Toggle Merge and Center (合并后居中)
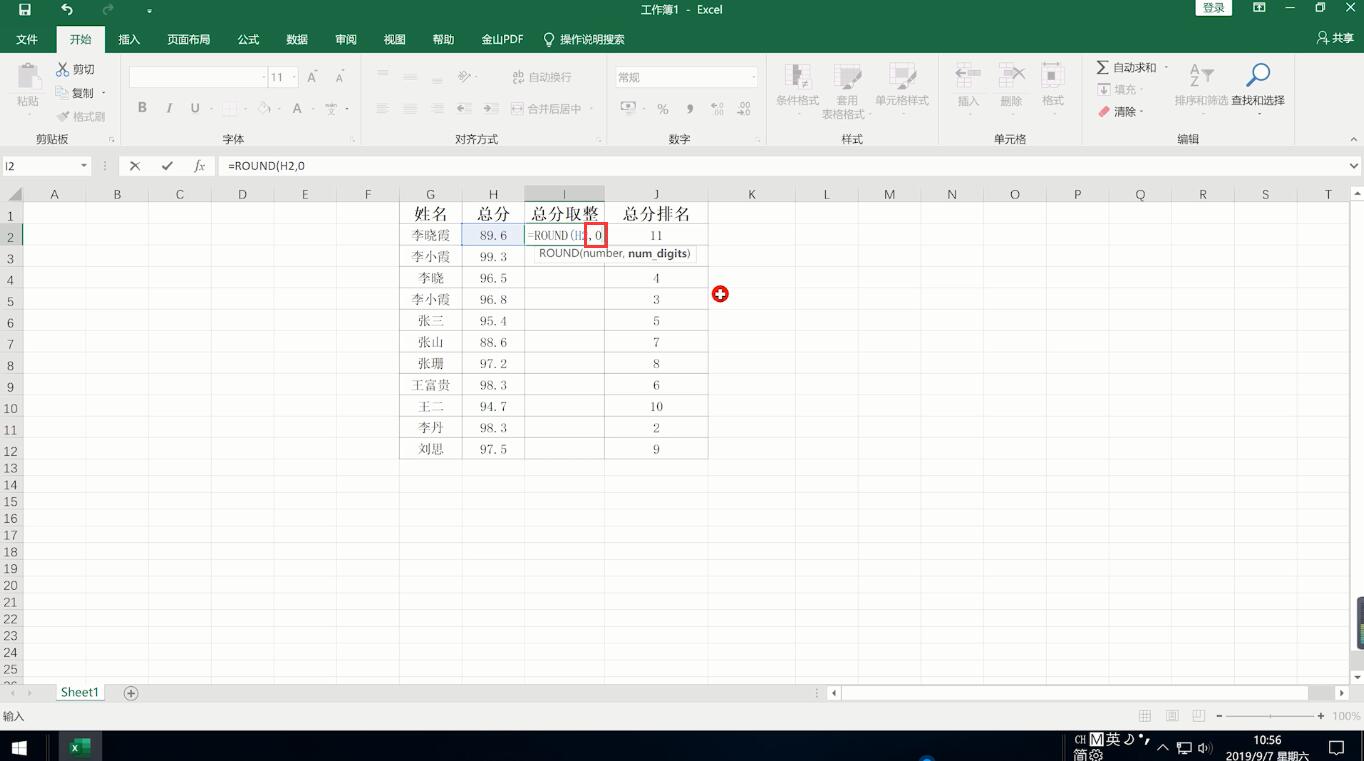The image size is (1364, 761). point(547,108)
